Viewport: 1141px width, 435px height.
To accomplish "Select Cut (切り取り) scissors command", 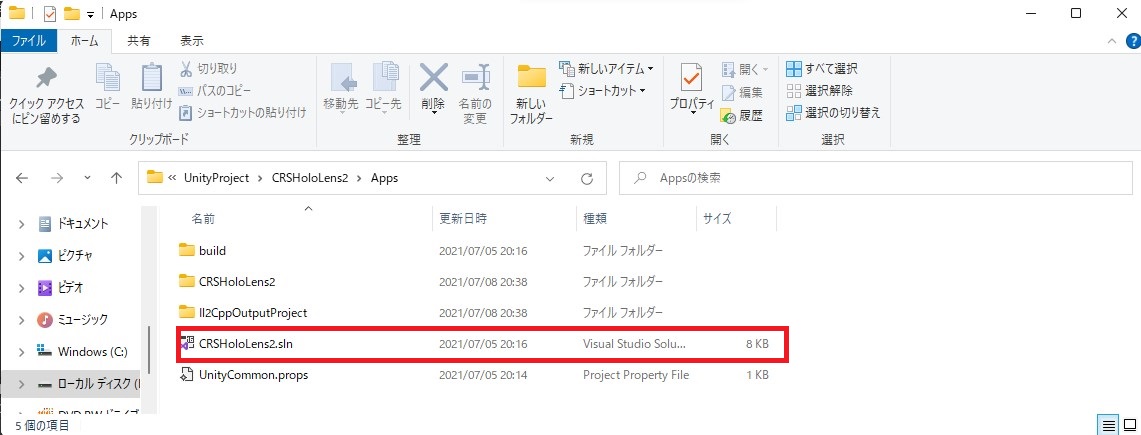I will [x=209, y=69].
